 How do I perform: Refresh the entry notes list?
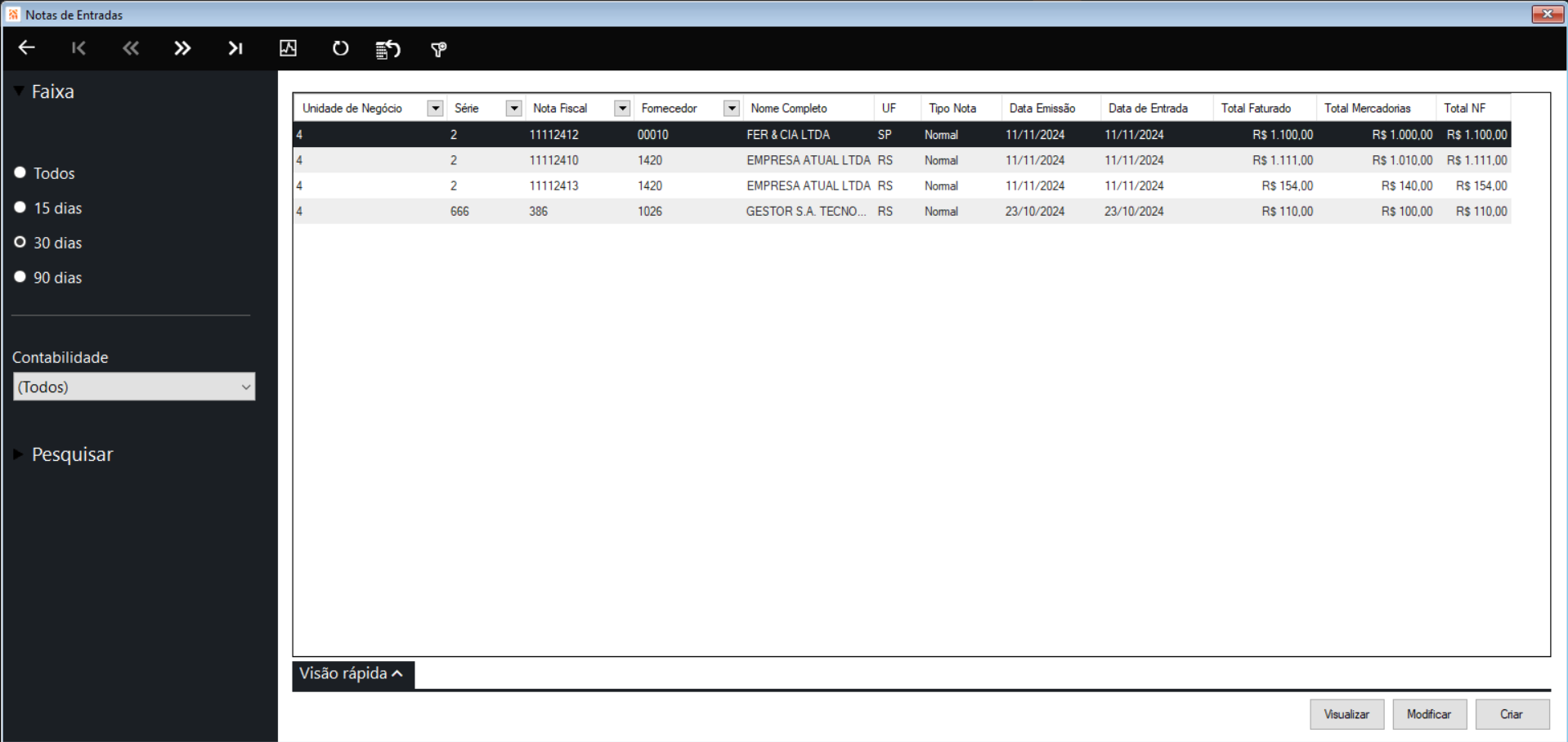340,48
